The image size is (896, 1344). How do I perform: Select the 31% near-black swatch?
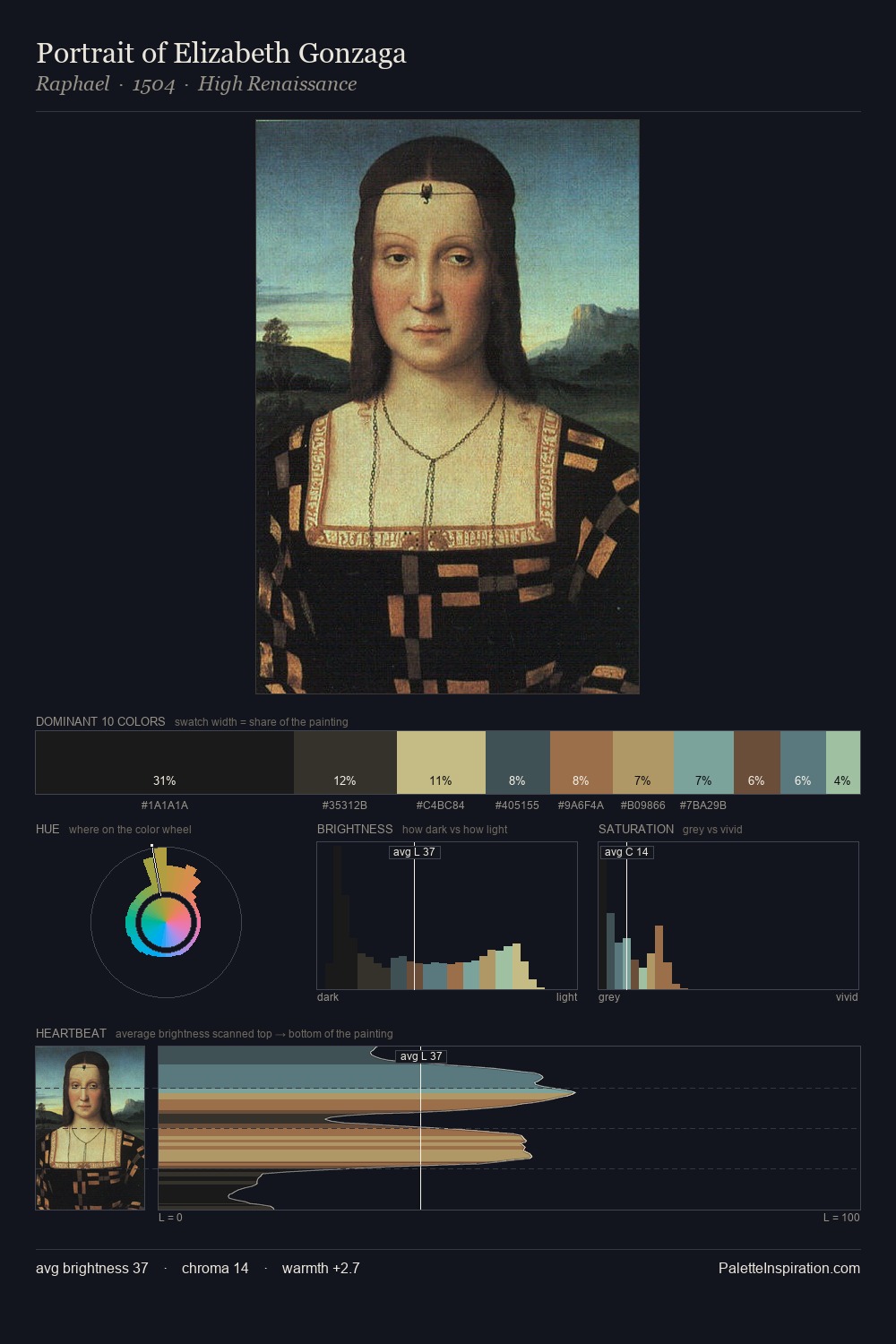(165, 762)
